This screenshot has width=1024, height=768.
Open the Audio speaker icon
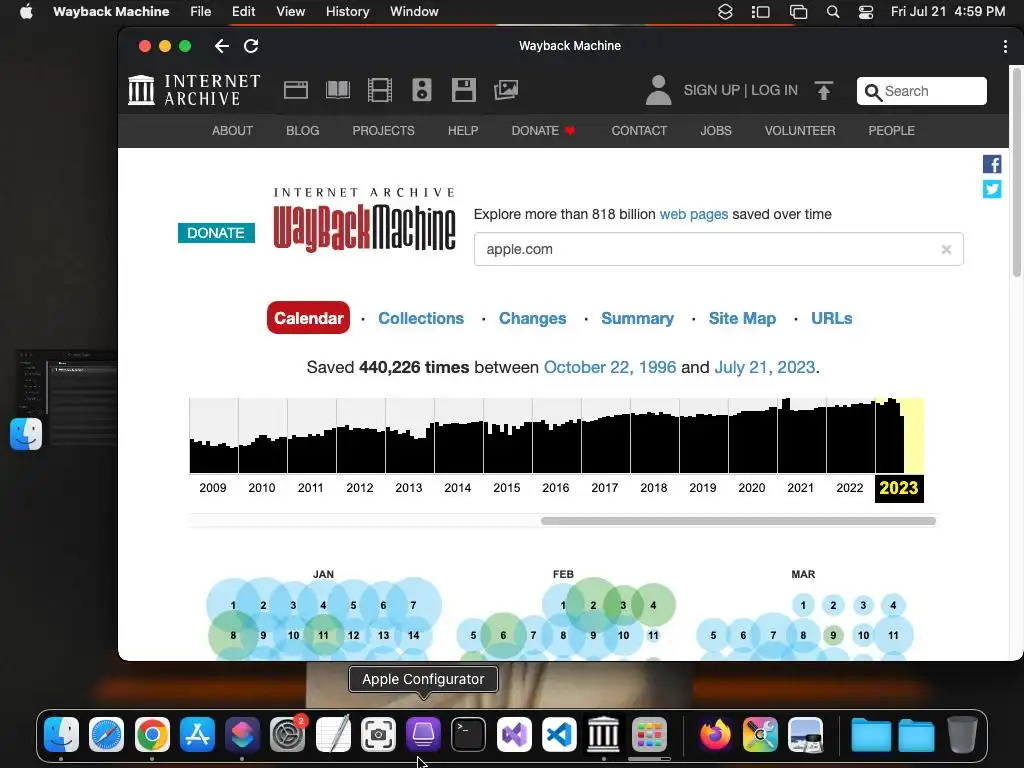pos(422,90)
